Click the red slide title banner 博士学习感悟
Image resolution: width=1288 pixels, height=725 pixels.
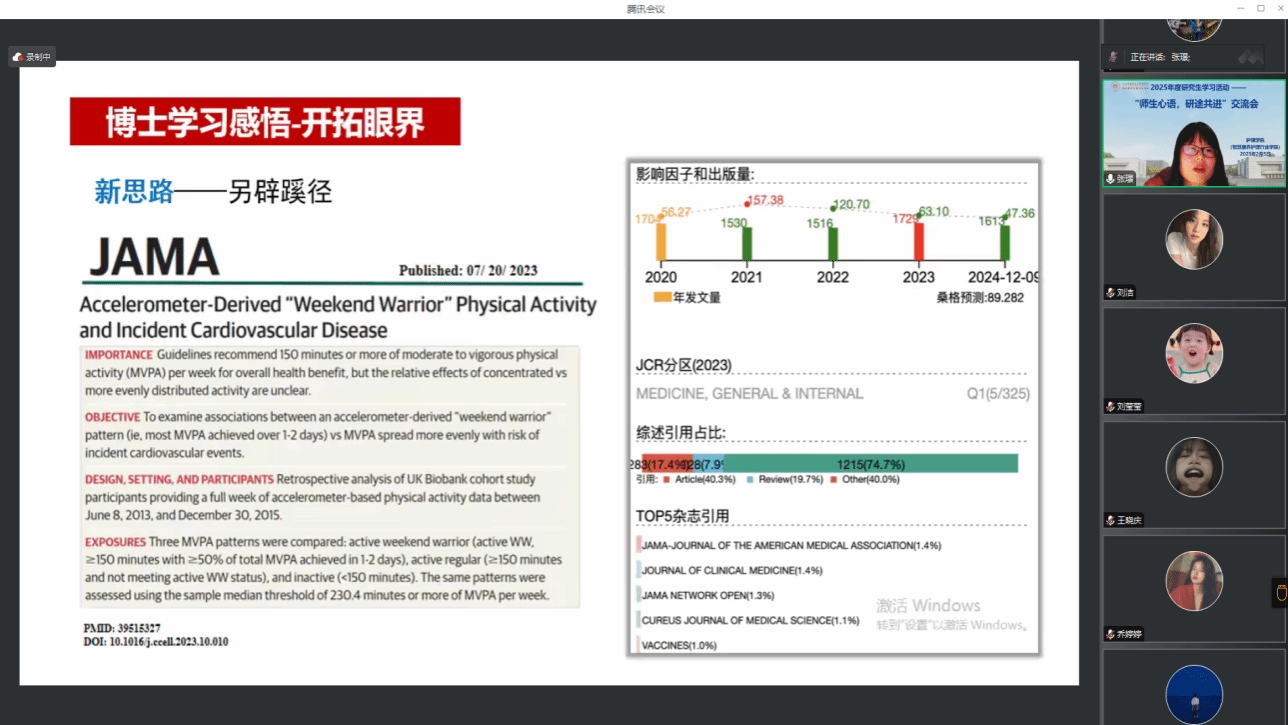point(265,122)
